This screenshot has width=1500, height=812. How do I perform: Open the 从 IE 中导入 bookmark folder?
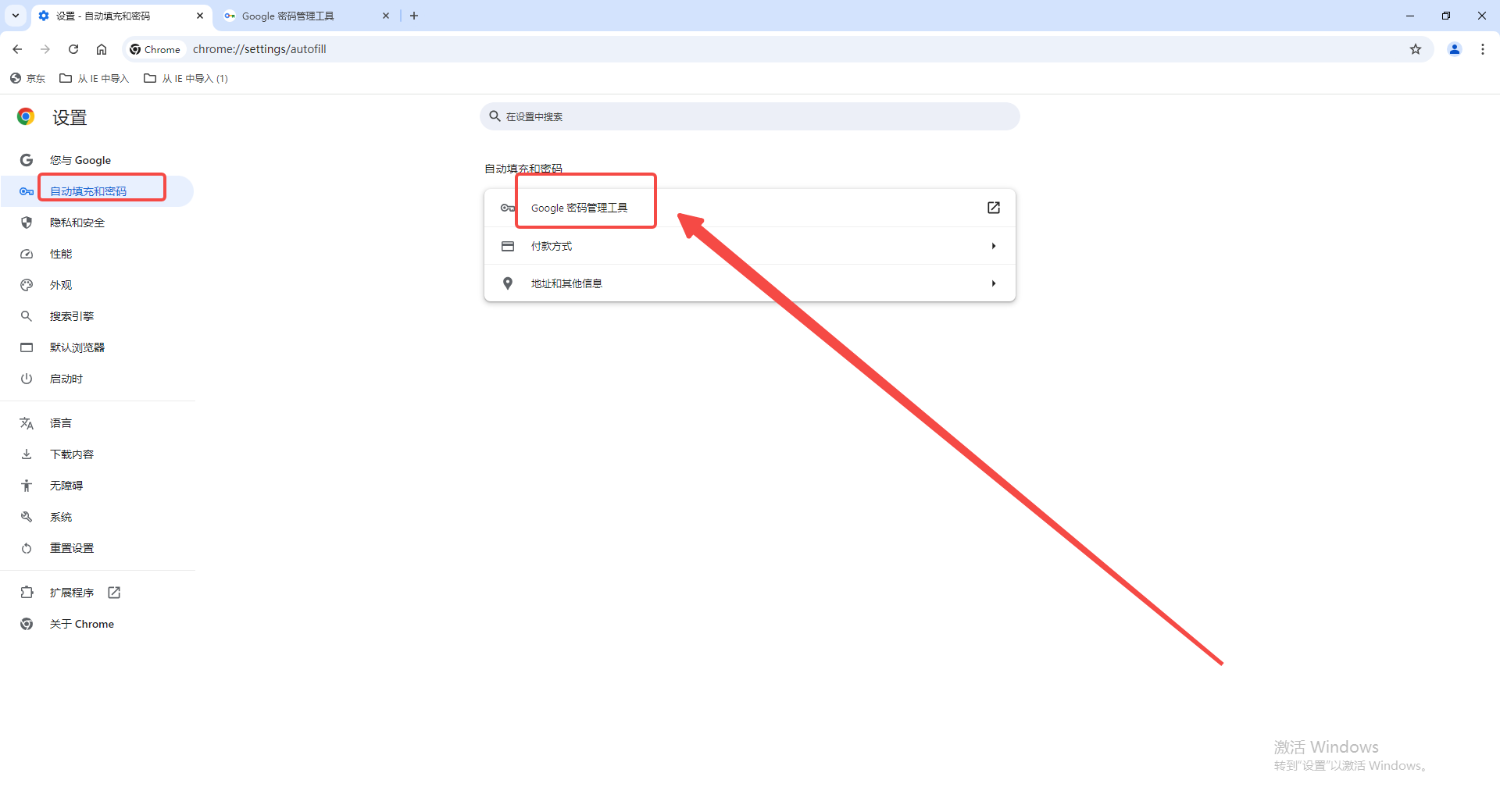point(95,78)
